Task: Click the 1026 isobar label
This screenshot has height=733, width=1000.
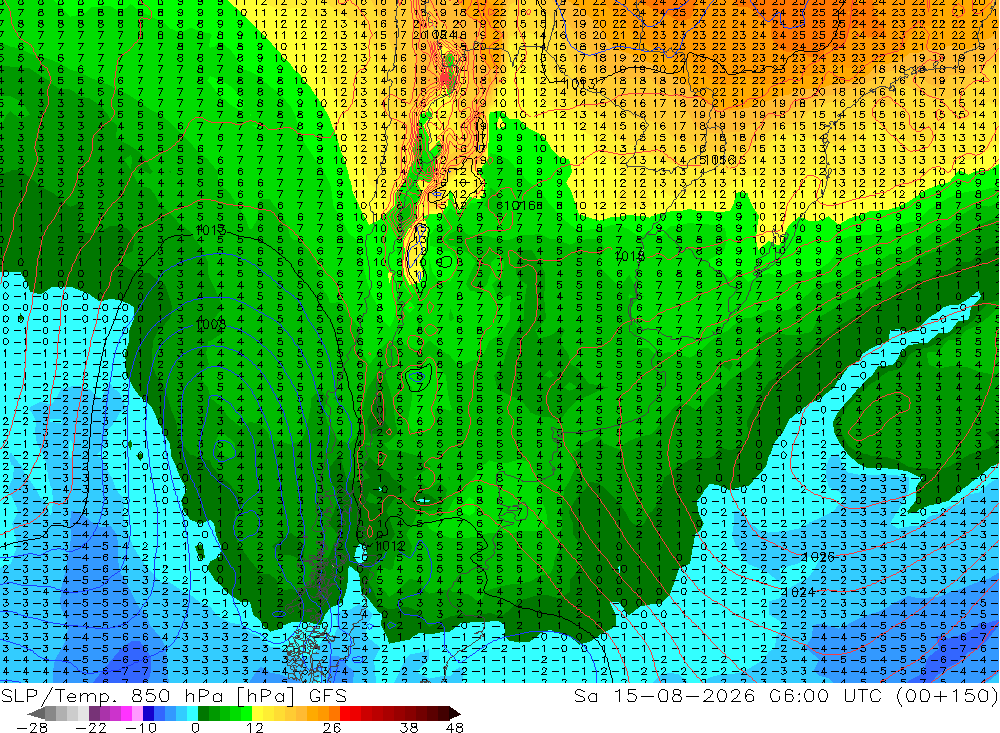Action: (x=819, y=557)
